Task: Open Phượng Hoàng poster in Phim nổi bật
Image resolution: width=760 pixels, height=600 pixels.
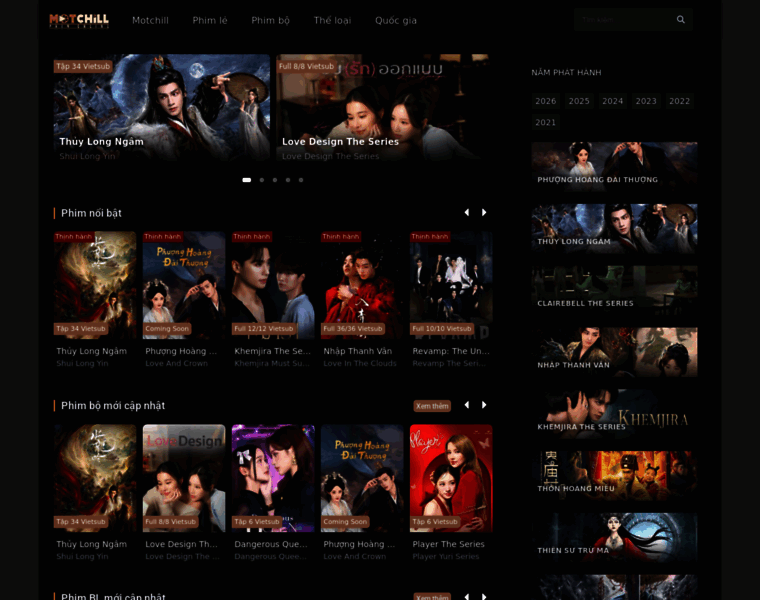Action: pos(184,285)
